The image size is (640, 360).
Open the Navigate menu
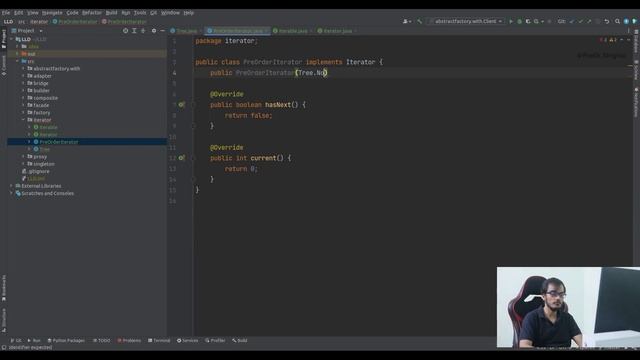(52, 13)
